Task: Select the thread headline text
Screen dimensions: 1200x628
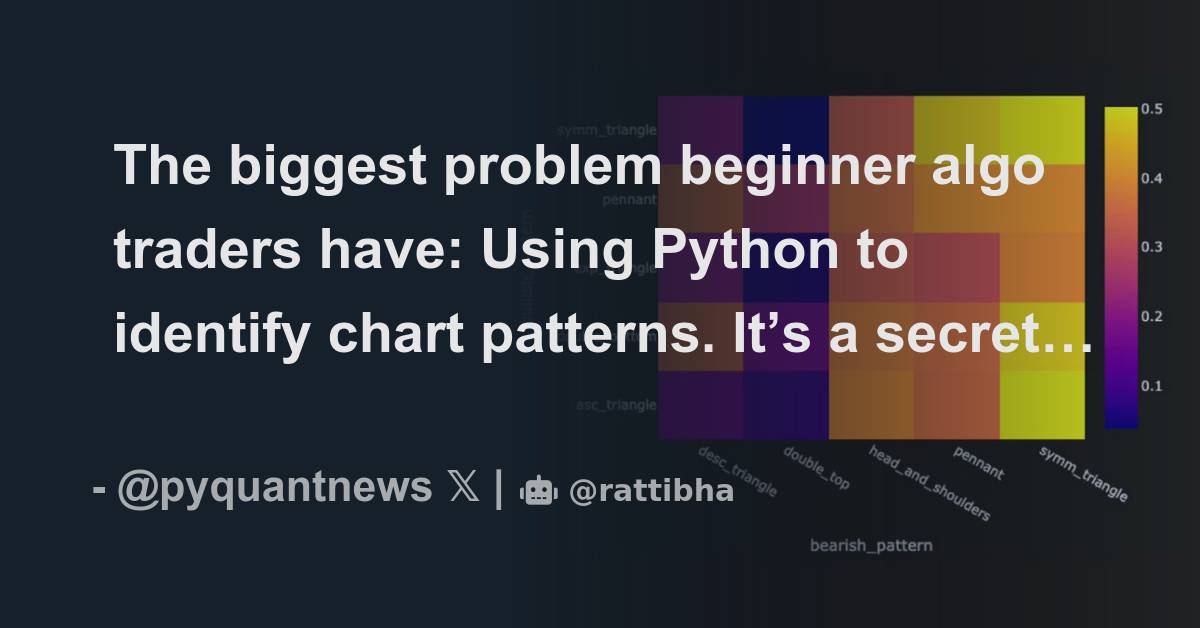Action: click(602, 250)
